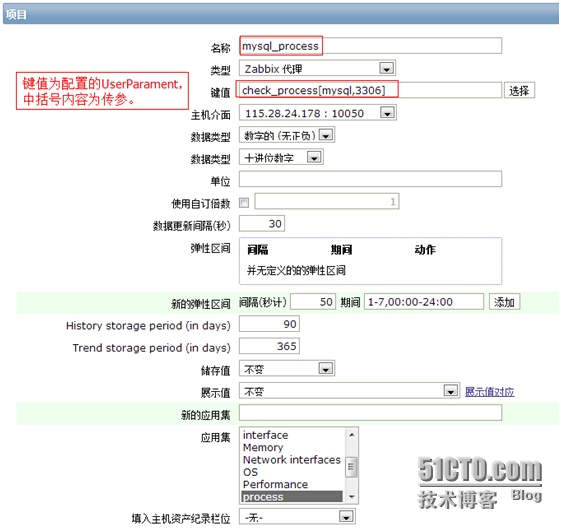Select Memory in the 应用集 list
561x528 pixels.
pos(292,447)
